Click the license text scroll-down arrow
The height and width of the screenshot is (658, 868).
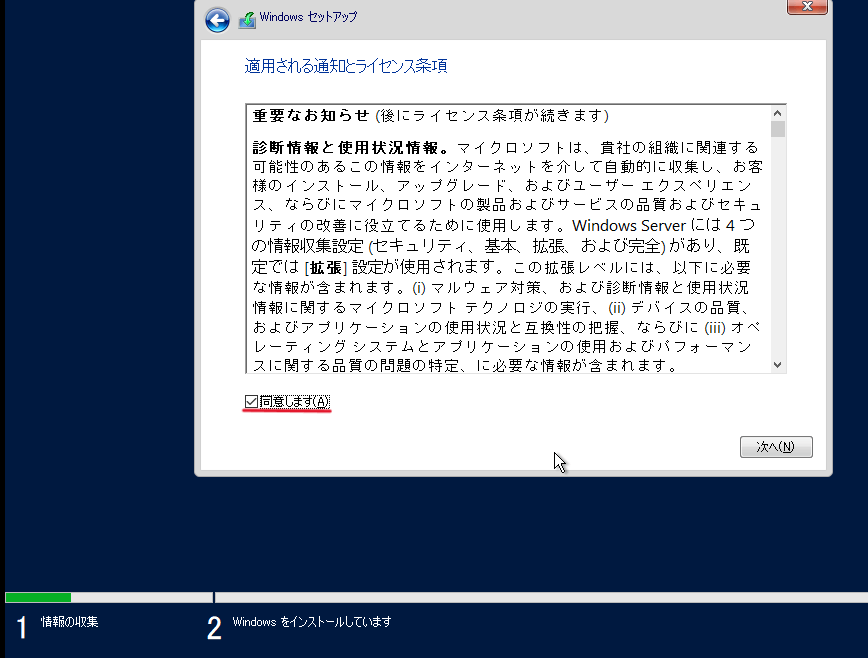click(x=777, y=365)
